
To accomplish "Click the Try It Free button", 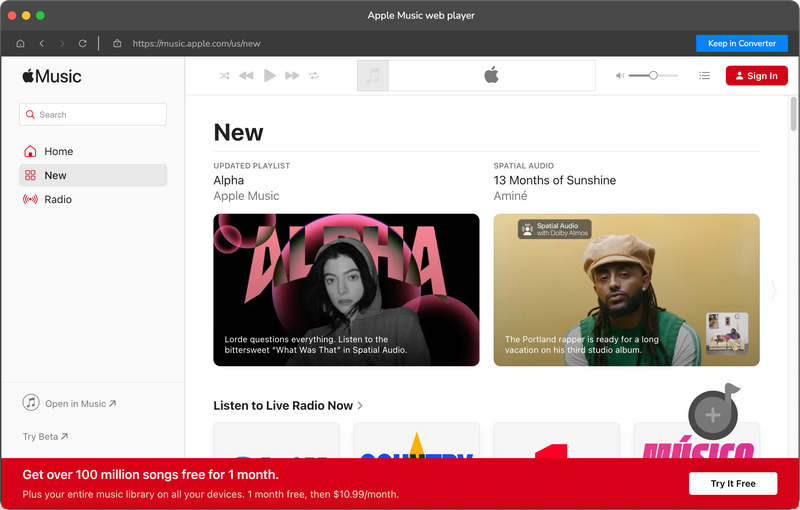I will [733, 483].
